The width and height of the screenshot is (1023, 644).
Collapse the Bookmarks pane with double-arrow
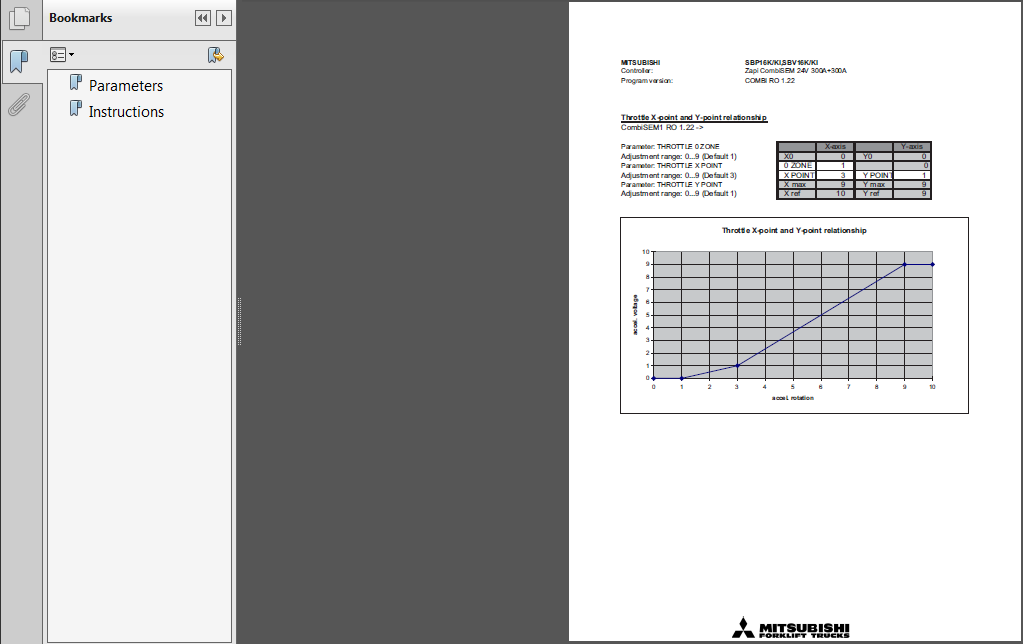point(203,18)
